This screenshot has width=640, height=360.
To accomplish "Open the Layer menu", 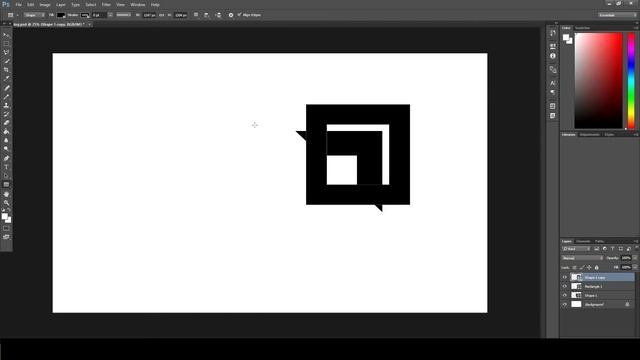I will [61, 4].
